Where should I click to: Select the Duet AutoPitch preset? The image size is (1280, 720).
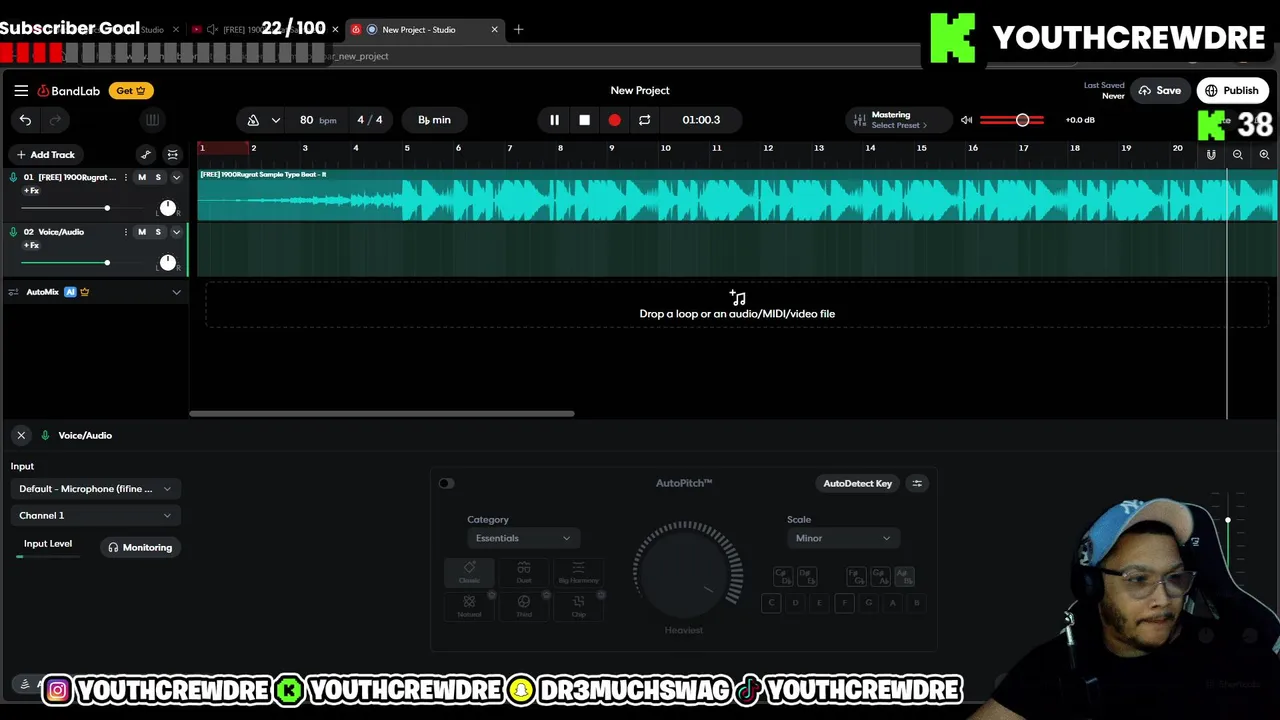[x=523, y=572]
